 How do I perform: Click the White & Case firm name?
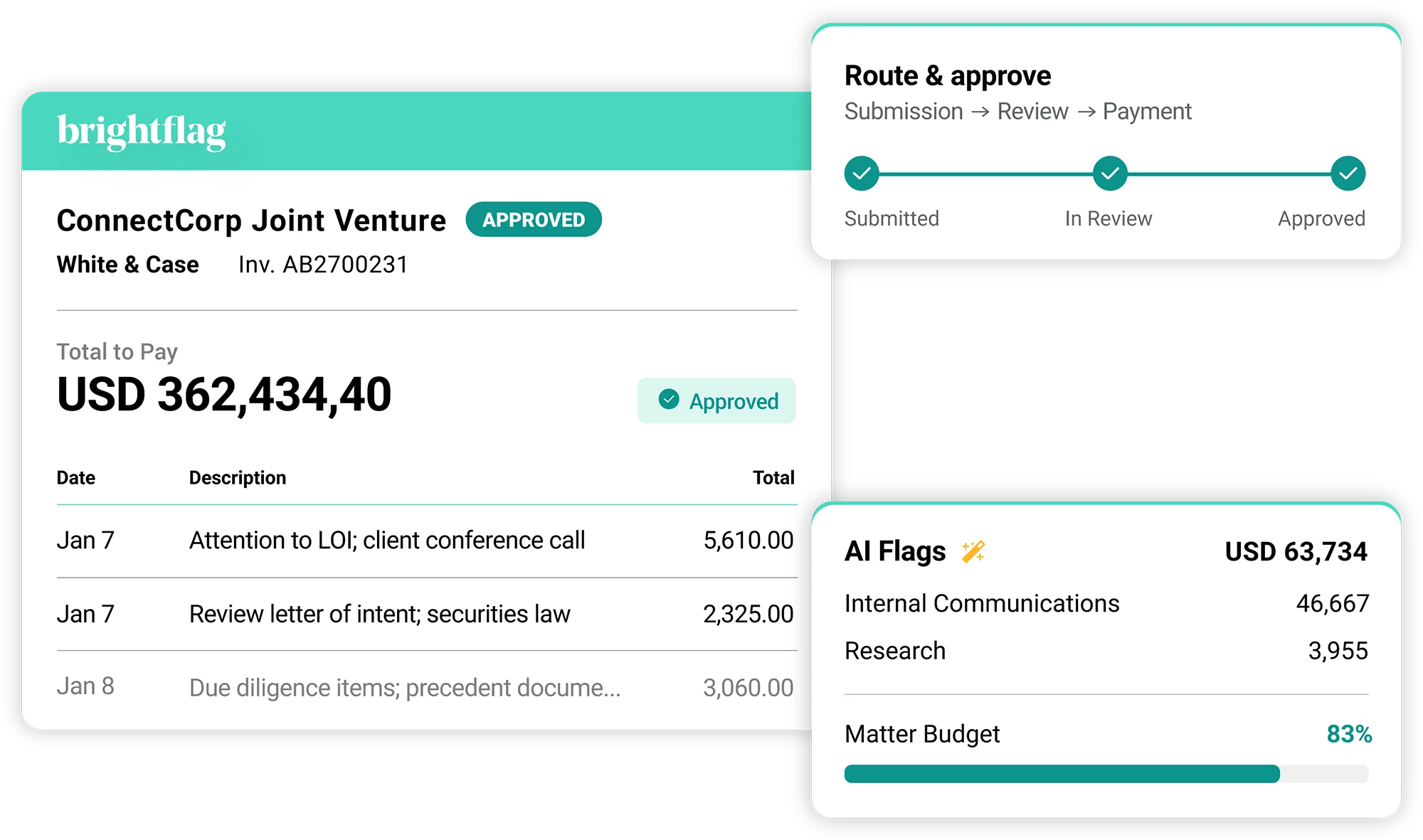pyautogui.click(x=128, y=265)
